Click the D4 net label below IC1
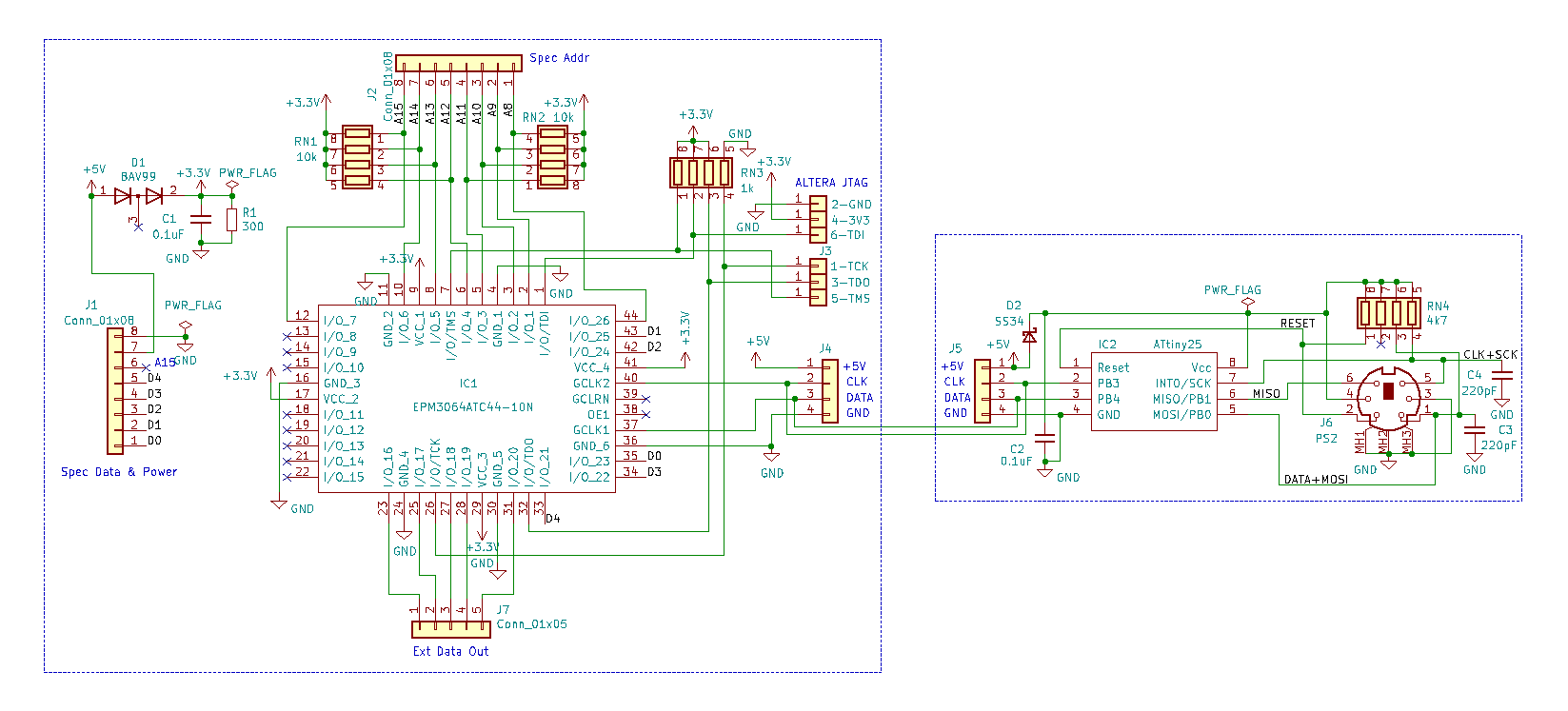Screen dimensions: 1568x711 (x=552, y=519)
